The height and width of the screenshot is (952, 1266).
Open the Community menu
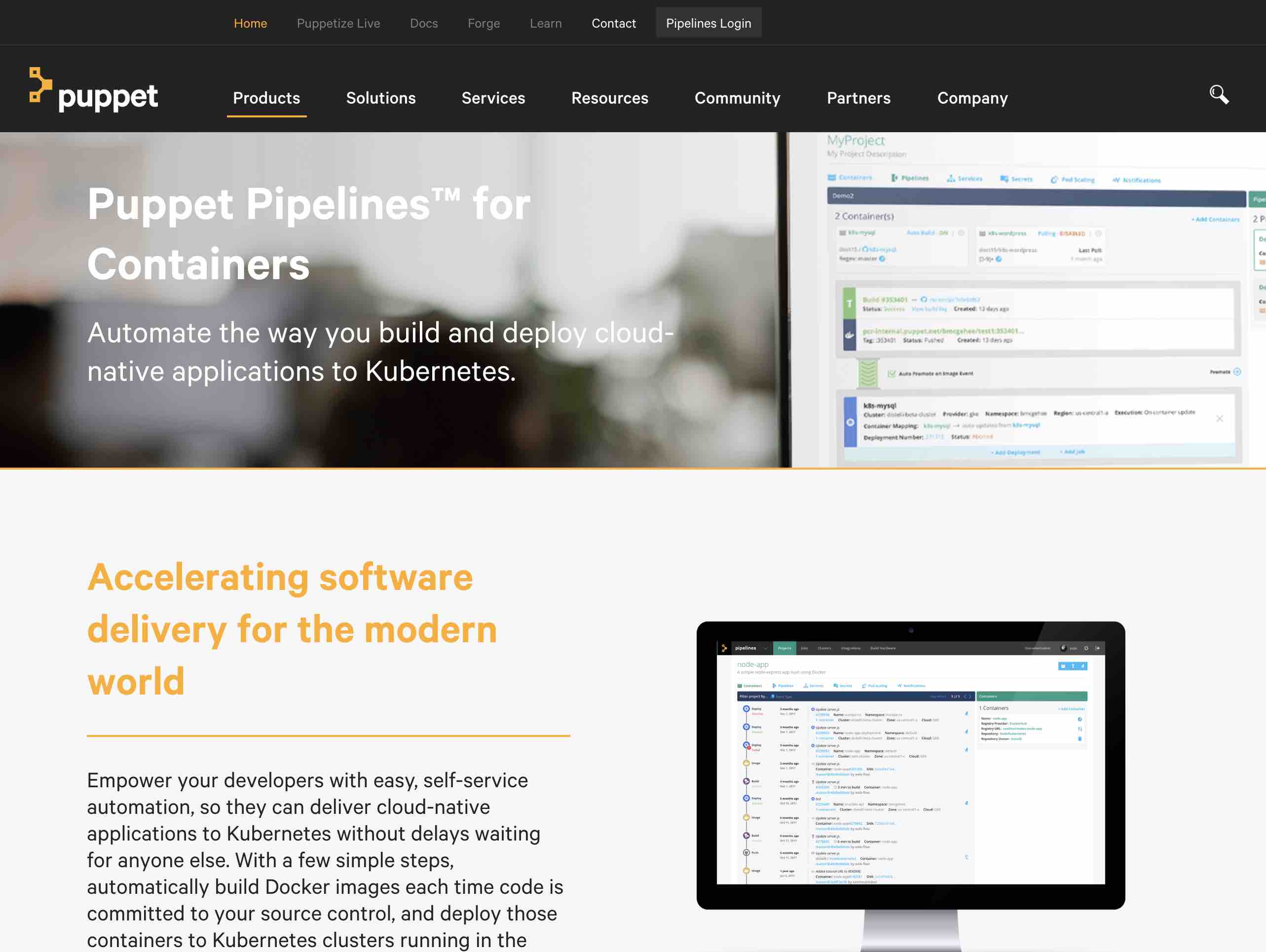click(x=737, y=98)
